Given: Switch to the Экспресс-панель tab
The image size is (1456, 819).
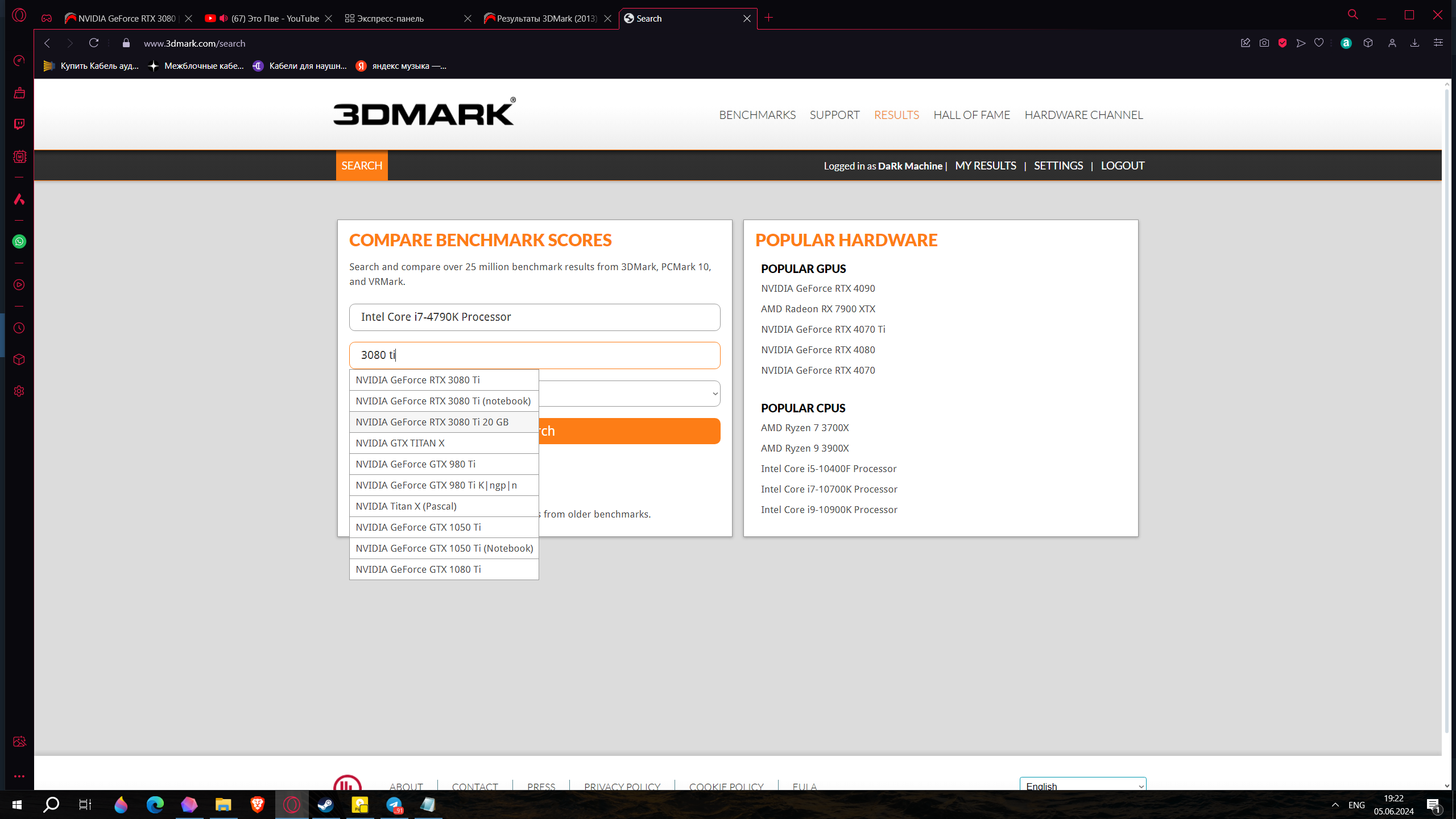Looking at the screenshot, I should [x=390, y=18].
